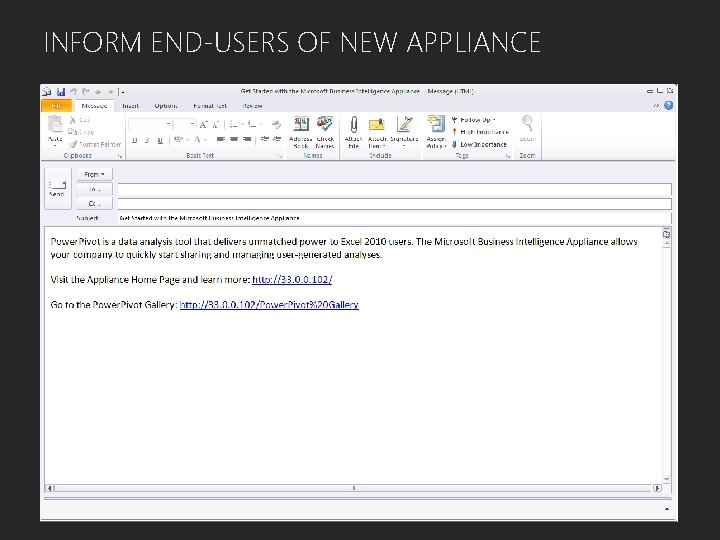720x540 pixels.
Task: Click the Grow Font icon
Action: 203,124
